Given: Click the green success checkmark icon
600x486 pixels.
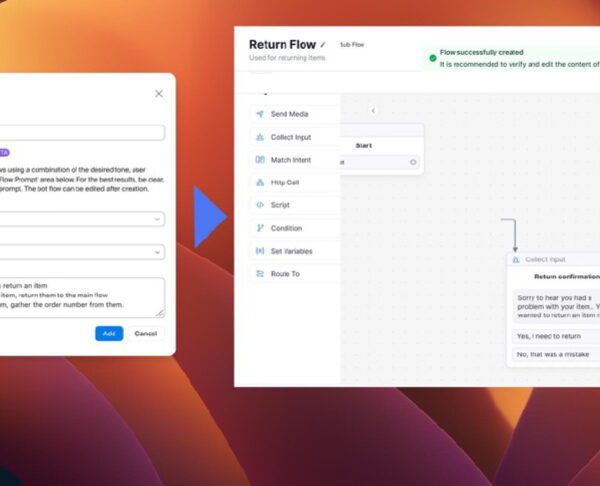Looking at the screenshot, I should click(433, 58).
